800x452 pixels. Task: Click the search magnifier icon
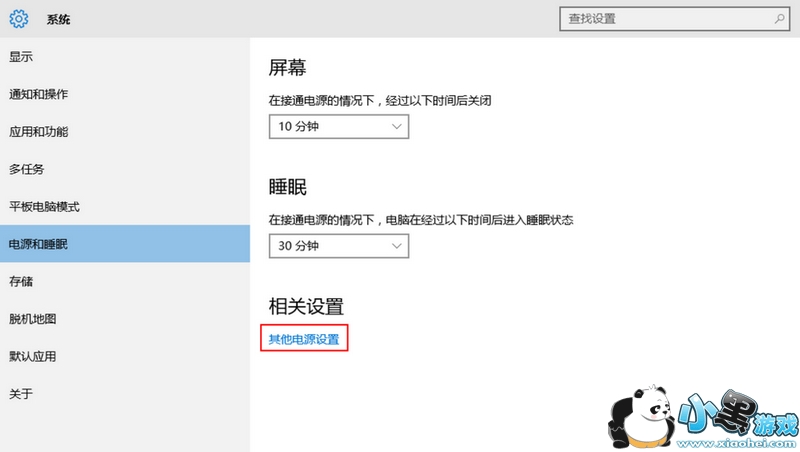tap(779, 19)
